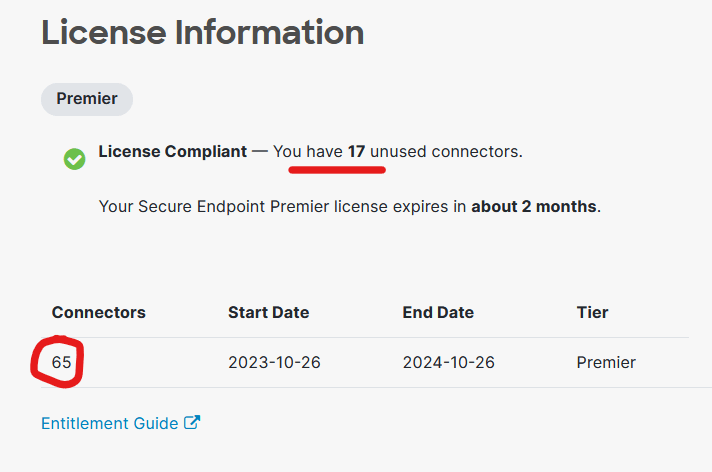
Task: Click the bold License Compliant text
Action: [x=172, y=152]
